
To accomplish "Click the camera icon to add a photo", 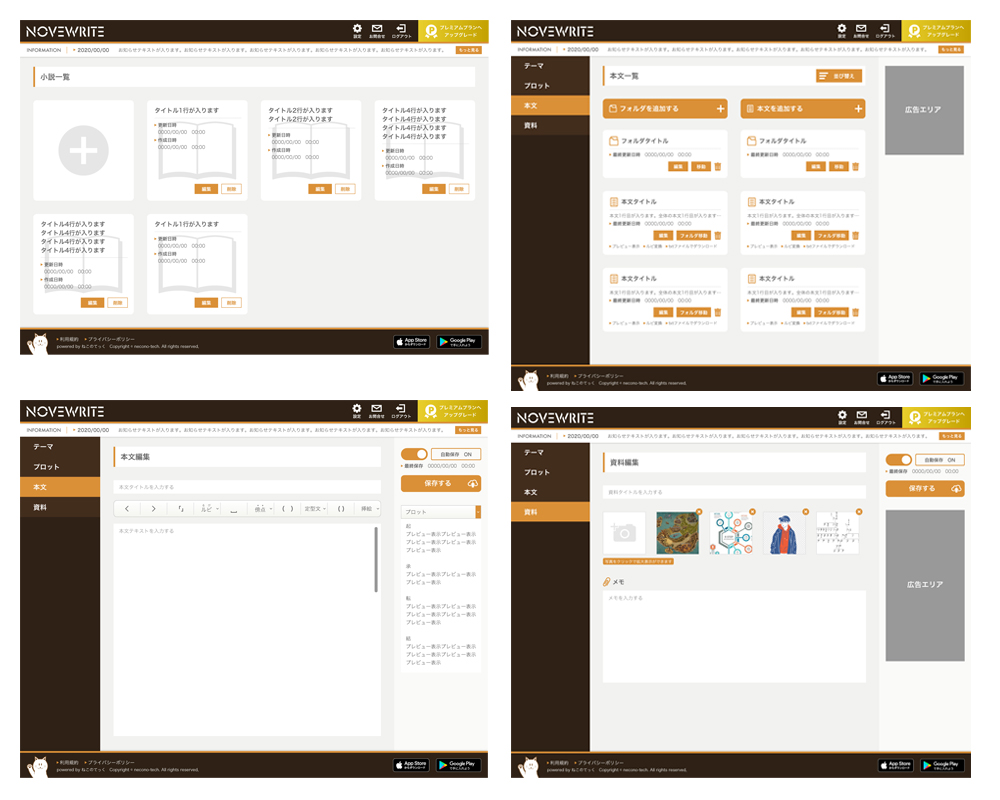I will [x=624, y=533].
